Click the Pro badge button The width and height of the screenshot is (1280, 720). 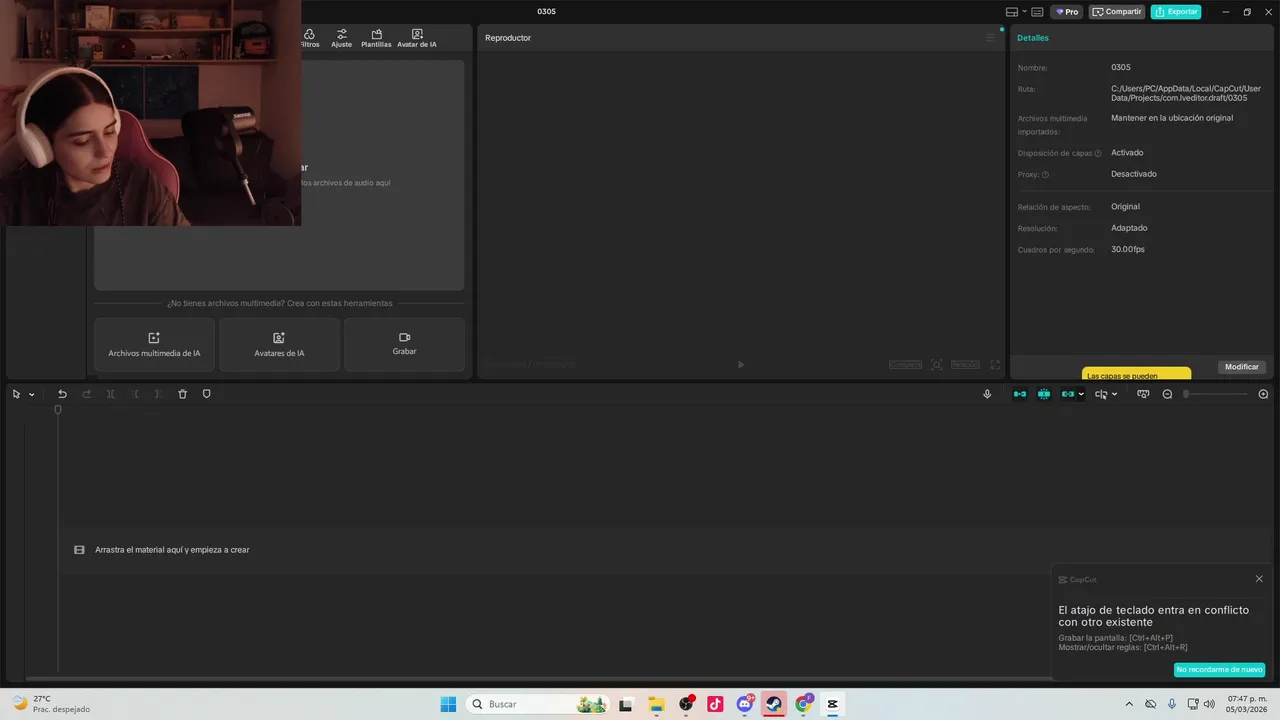(1067, 12)
